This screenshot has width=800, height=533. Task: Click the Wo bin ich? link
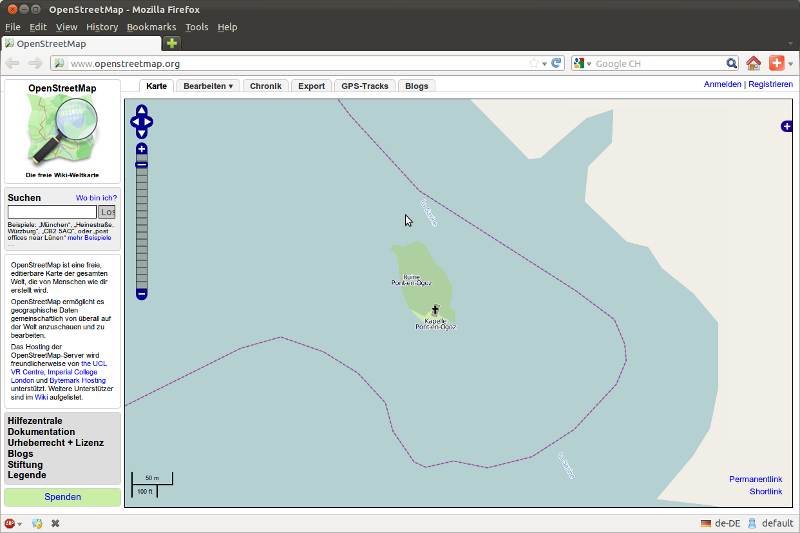click(x=96, y=198)
